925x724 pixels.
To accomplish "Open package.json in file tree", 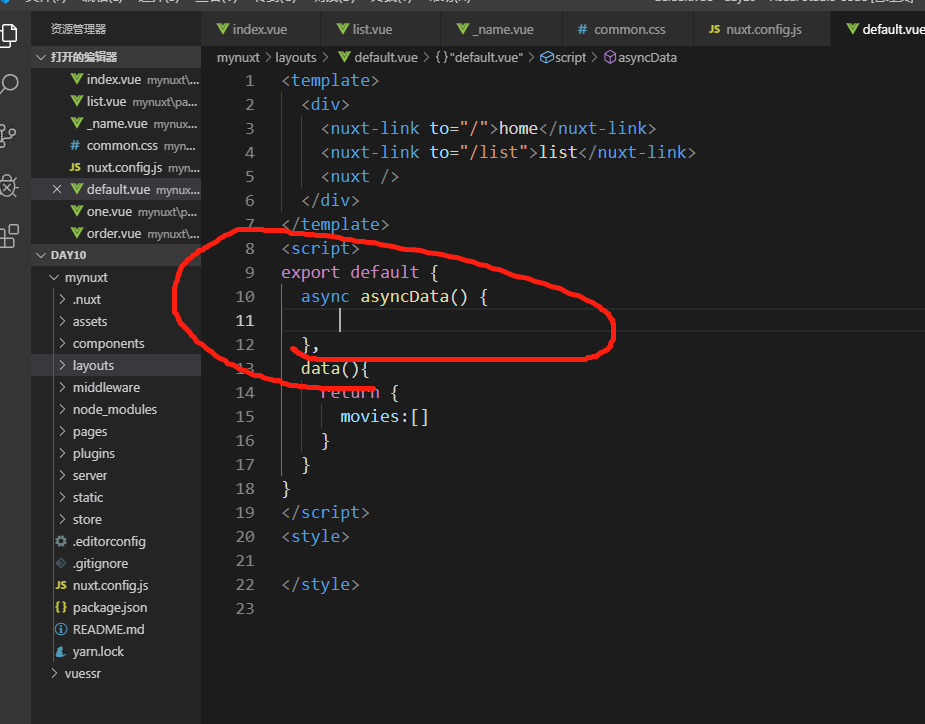I will tap(116, 607).
